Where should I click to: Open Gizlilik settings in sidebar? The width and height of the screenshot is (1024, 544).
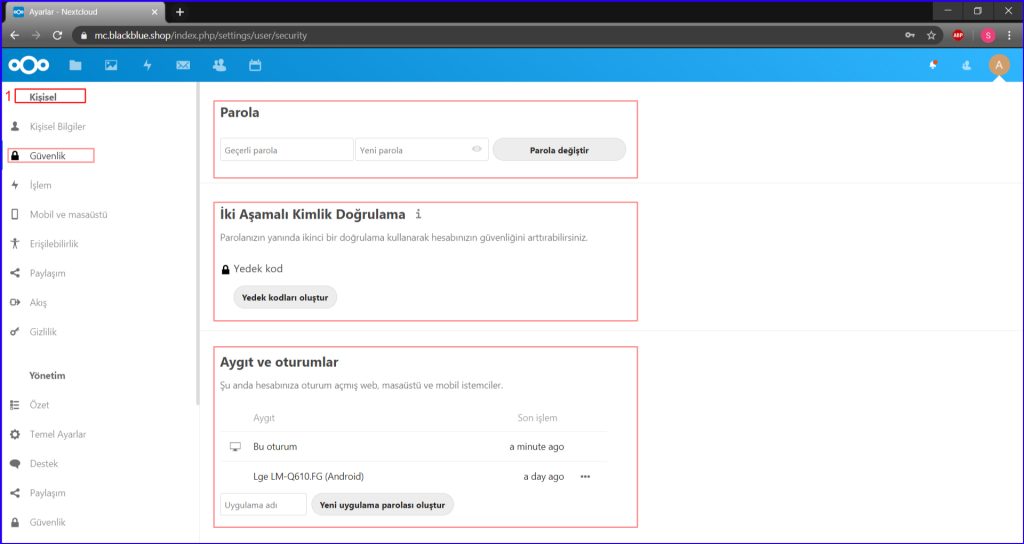43,332
